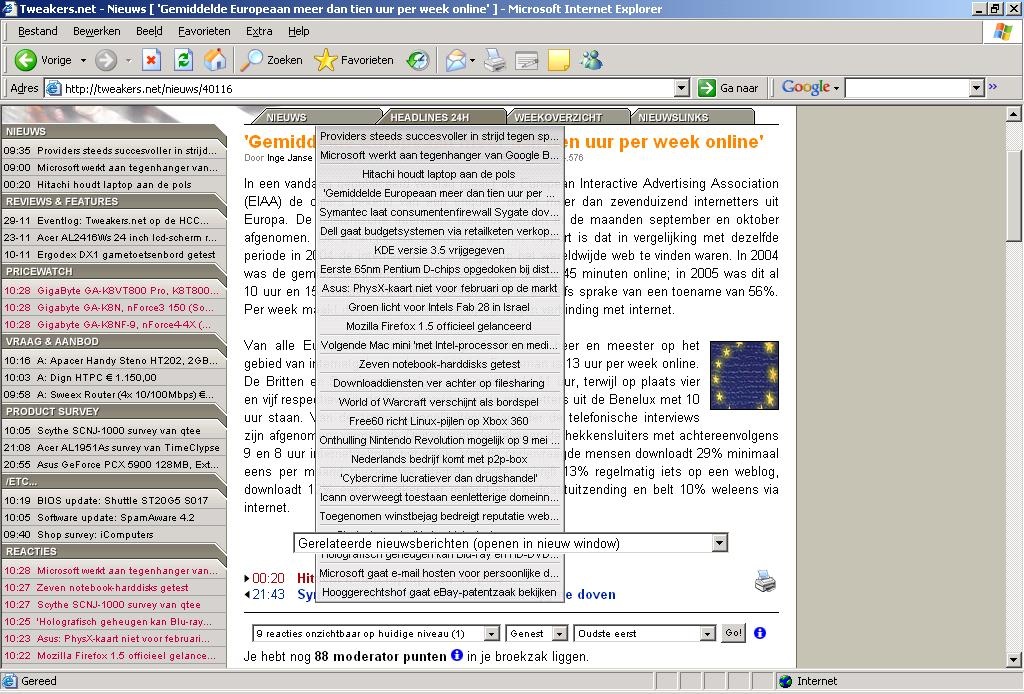Select headline Hitachi houdt laptop aan de pols

[439, 174]
